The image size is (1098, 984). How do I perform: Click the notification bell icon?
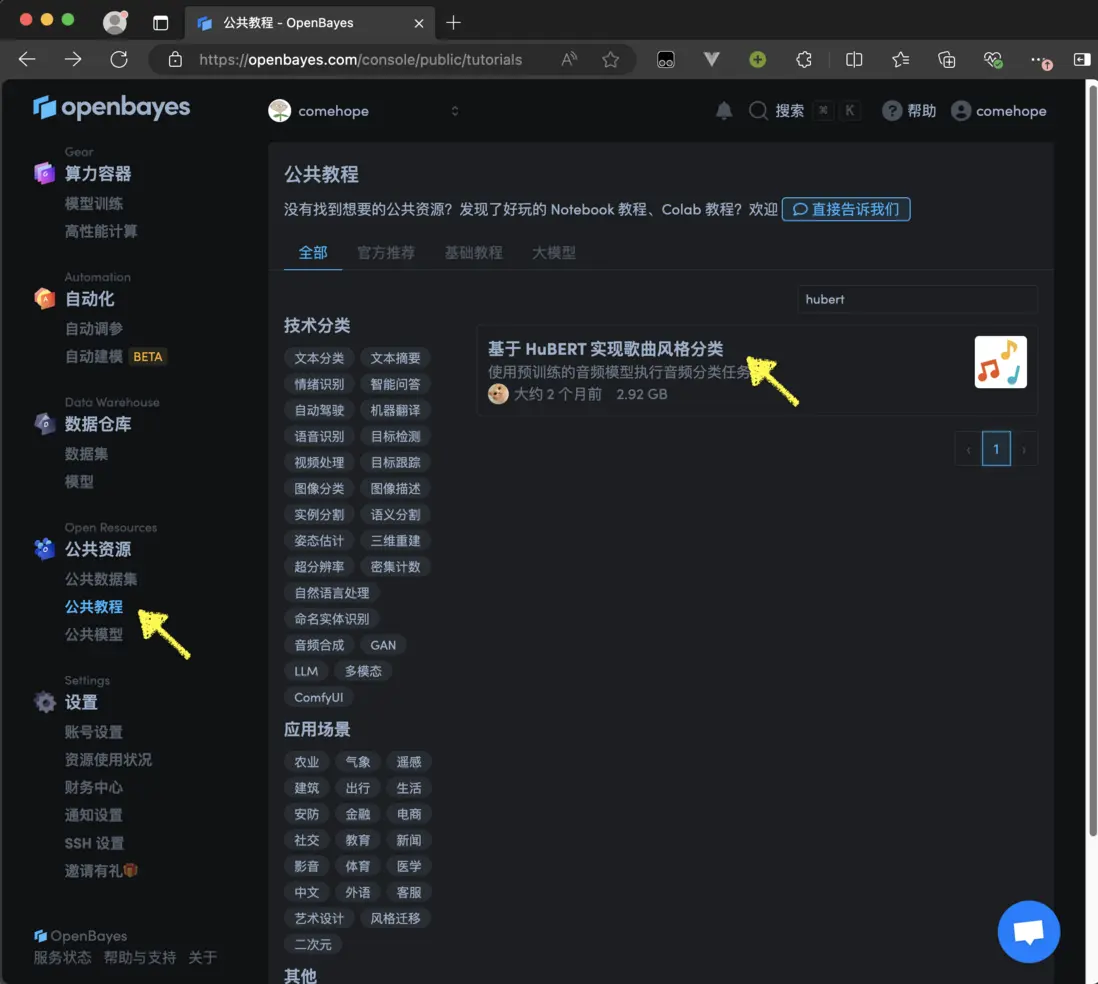point(724,110)
